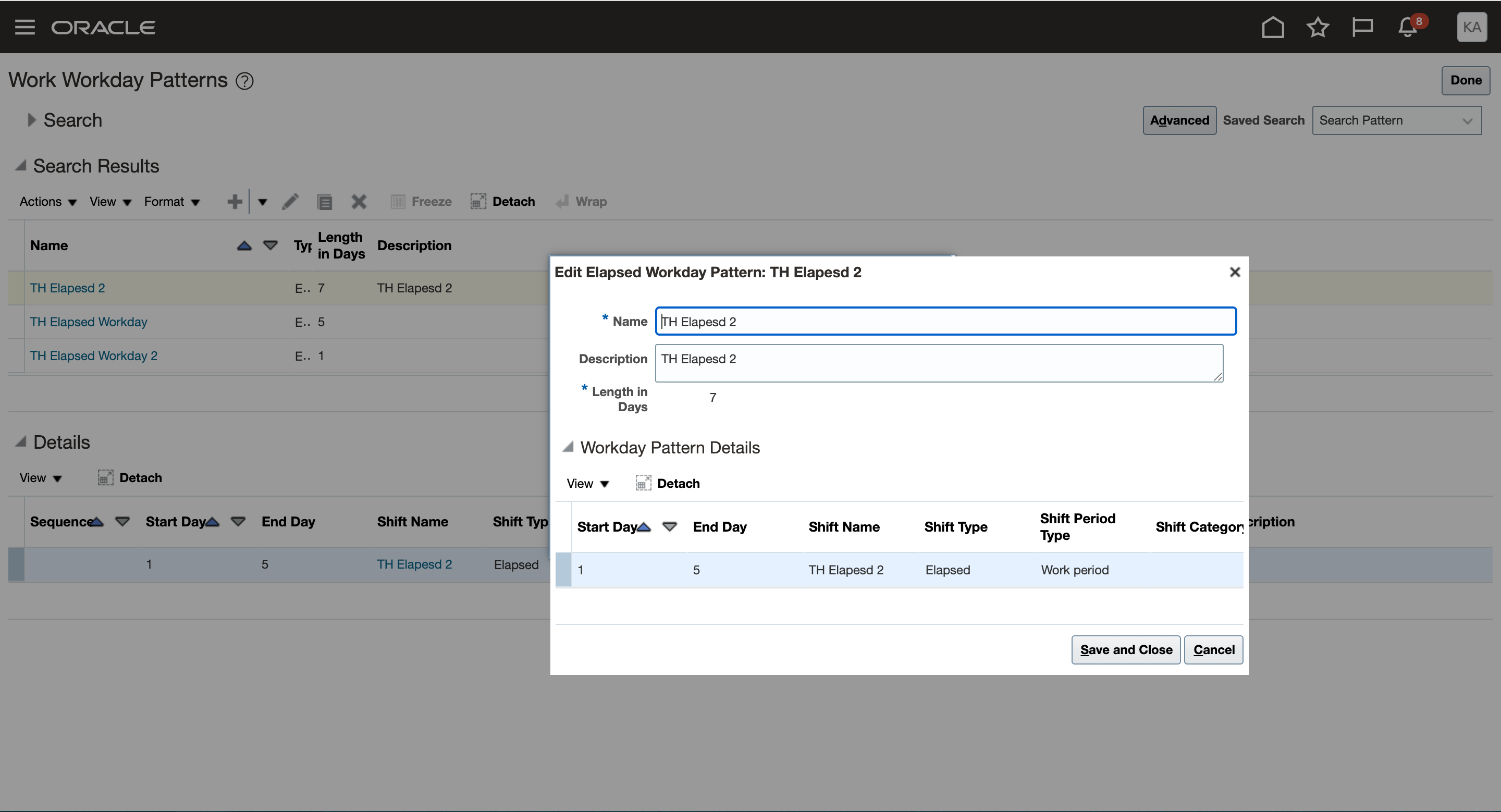Click Detach icon in dialog toolbar
This screenshot has width=1501, height=812.
643,484
